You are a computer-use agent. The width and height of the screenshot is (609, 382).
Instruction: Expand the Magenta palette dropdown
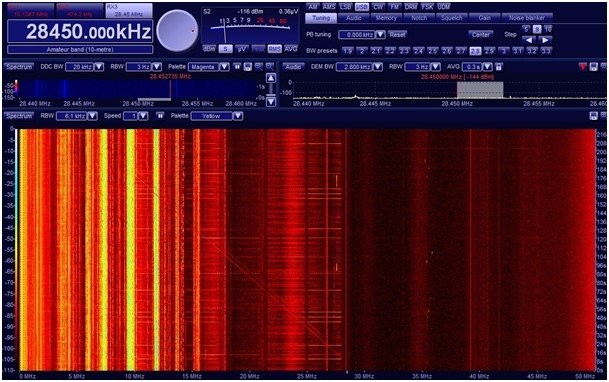click(224, 67)
